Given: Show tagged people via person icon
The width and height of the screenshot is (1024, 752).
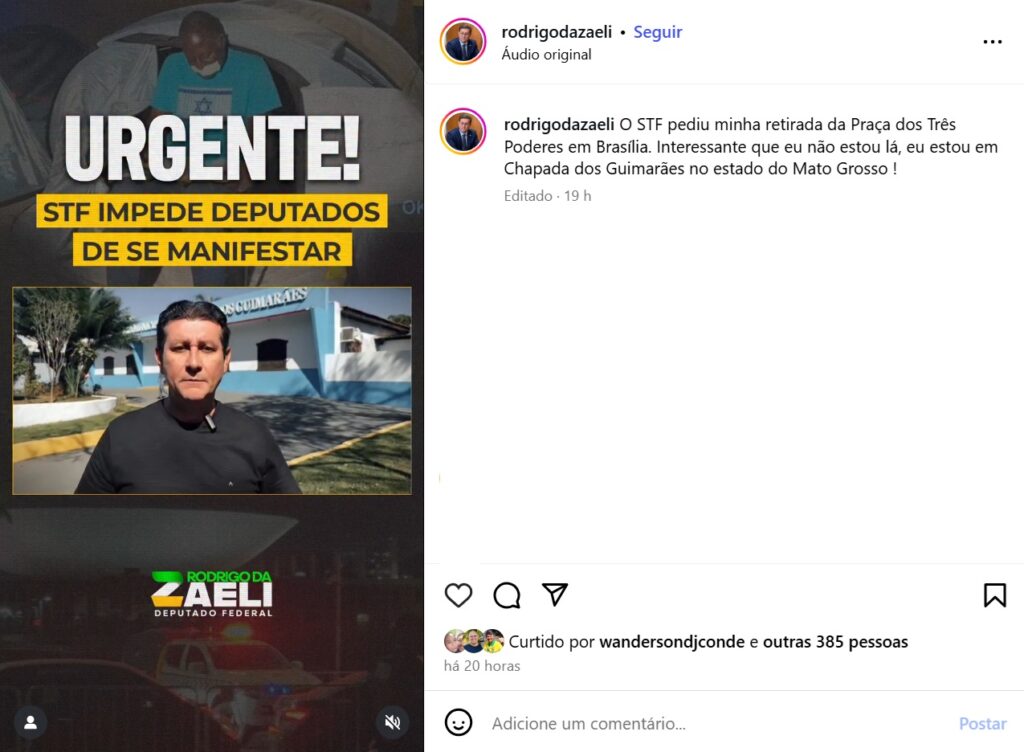Looking at the screenshot, I should click(31, 722).
